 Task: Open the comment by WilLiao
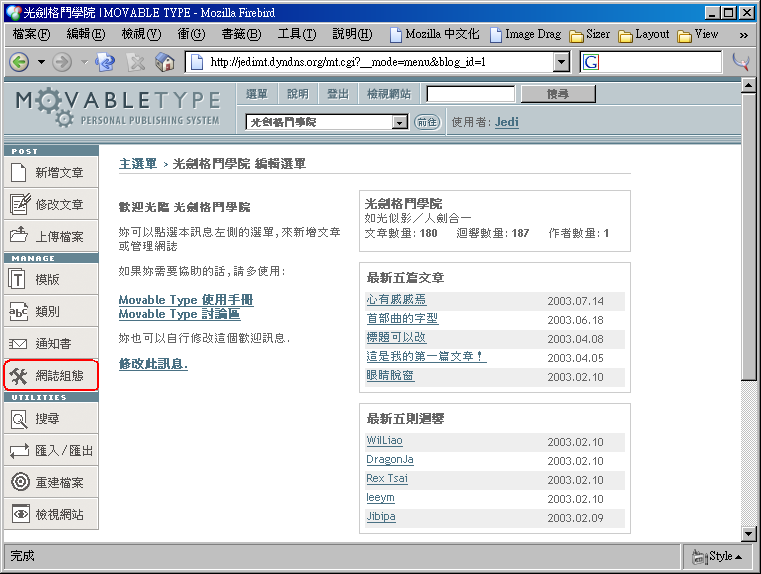[384, 441]
